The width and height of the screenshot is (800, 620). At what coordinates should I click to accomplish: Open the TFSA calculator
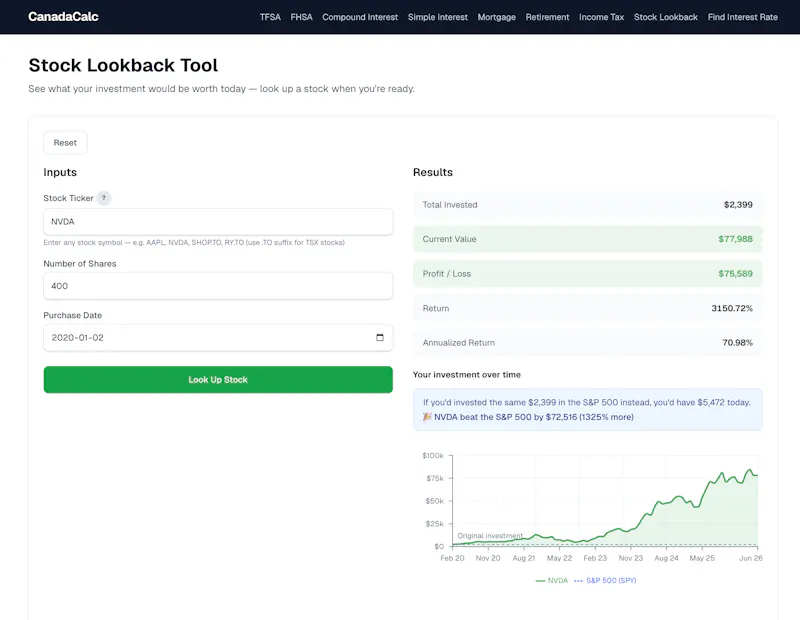(x=270, y=17)
